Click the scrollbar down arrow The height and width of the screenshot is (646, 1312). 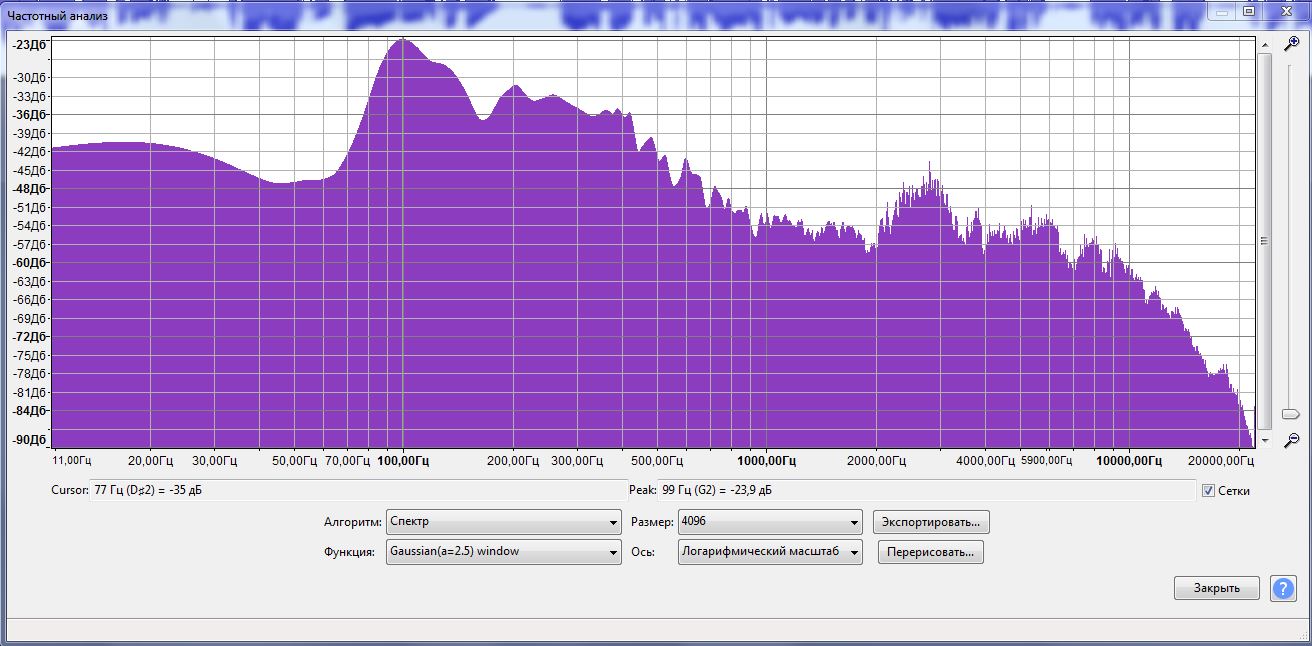1265,440
